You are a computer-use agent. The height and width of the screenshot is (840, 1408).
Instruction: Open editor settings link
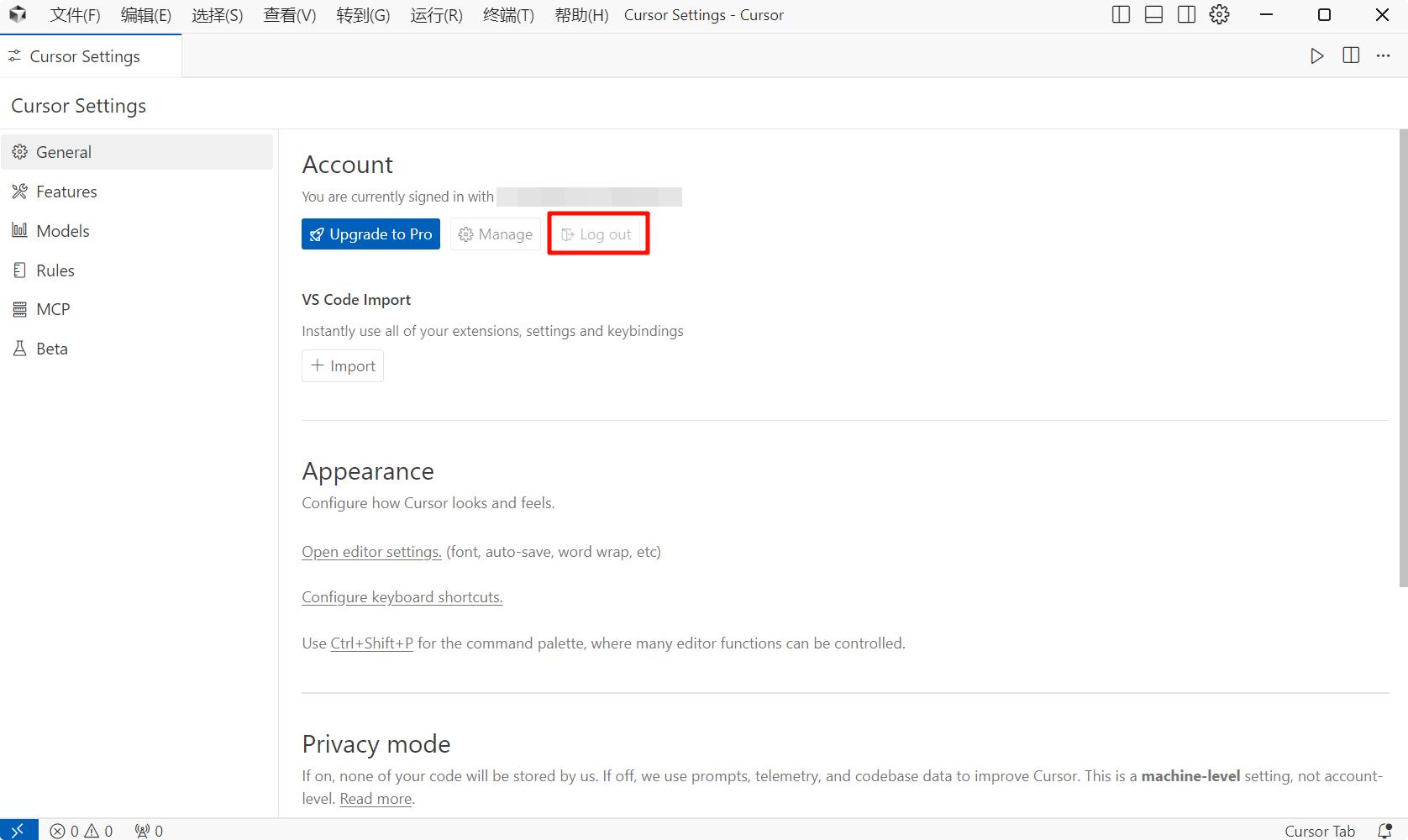click(371, 552)
